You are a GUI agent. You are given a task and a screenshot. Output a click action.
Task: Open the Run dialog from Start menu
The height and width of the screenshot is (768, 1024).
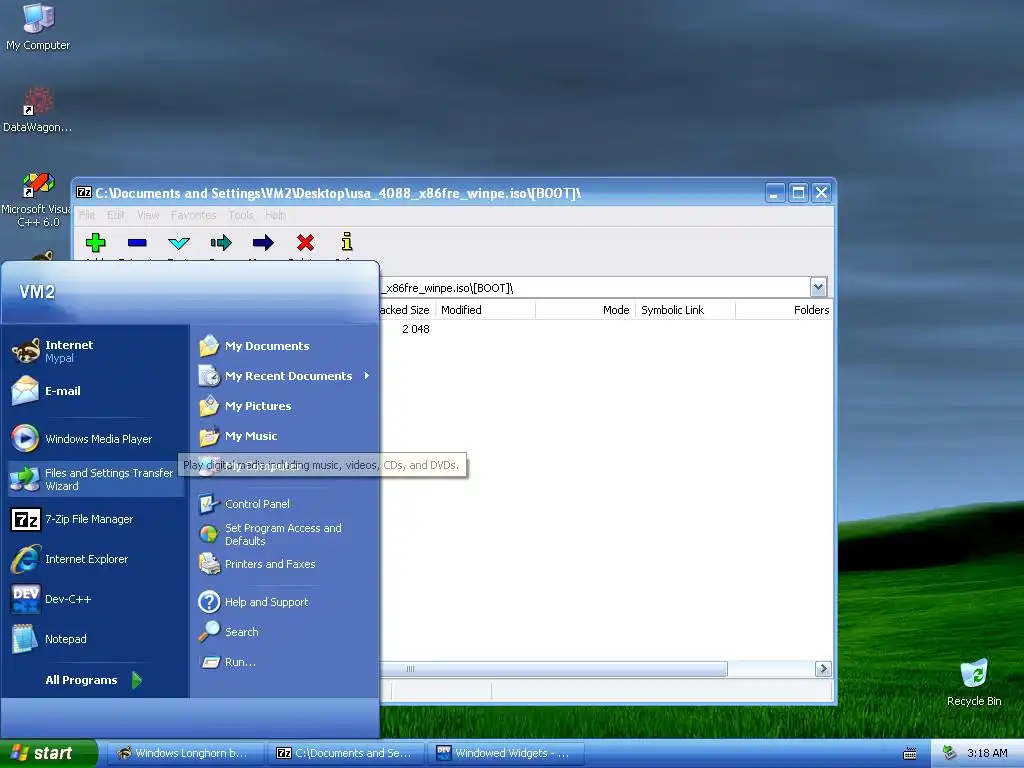(x=284, y=662)
